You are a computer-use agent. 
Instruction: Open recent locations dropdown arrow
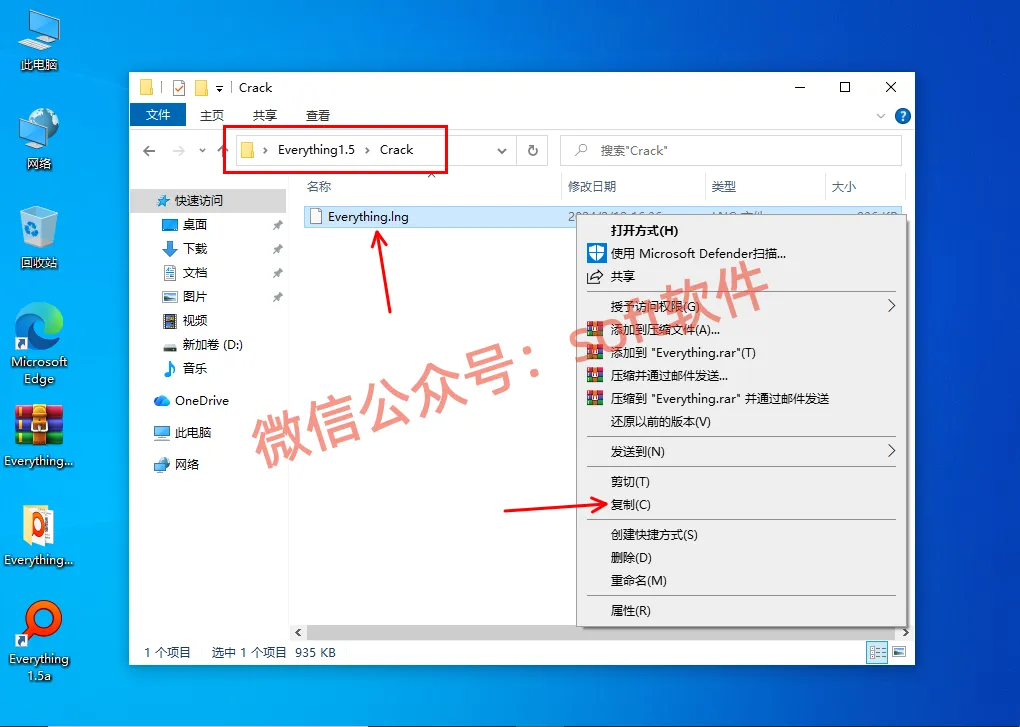click(x=202, y=151)
